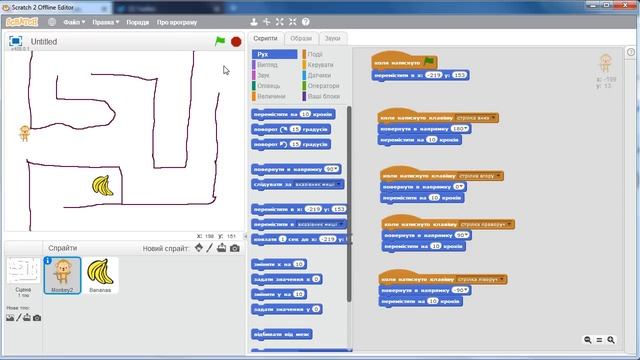Collapse stage with divider arrow
The height and width of the screenshot is (360, 640).
pyautogui.click(x=246, y=236)
